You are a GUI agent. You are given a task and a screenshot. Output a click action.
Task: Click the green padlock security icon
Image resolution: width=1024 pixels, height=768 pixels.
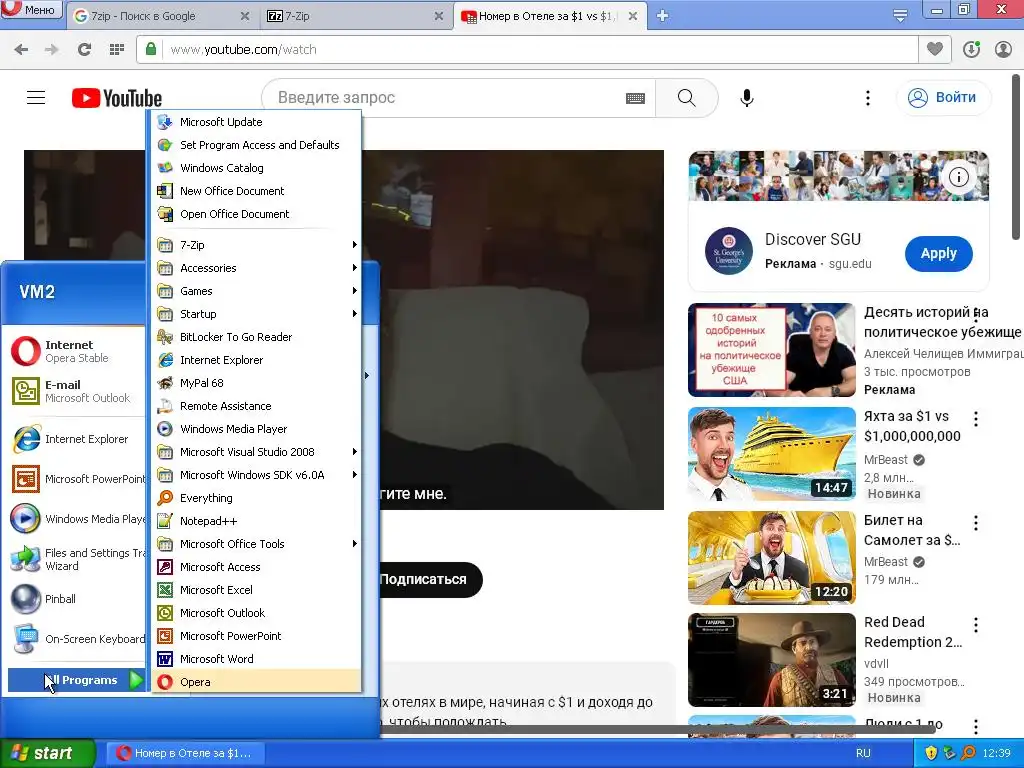(151, 49)
